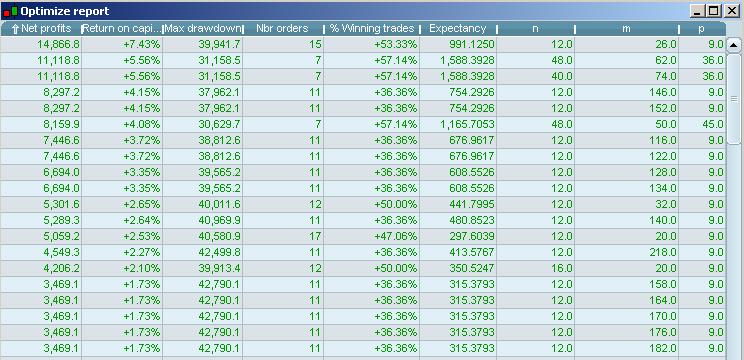
Task: Select net profit value 4,206.2
Action: tap(61, 268)
